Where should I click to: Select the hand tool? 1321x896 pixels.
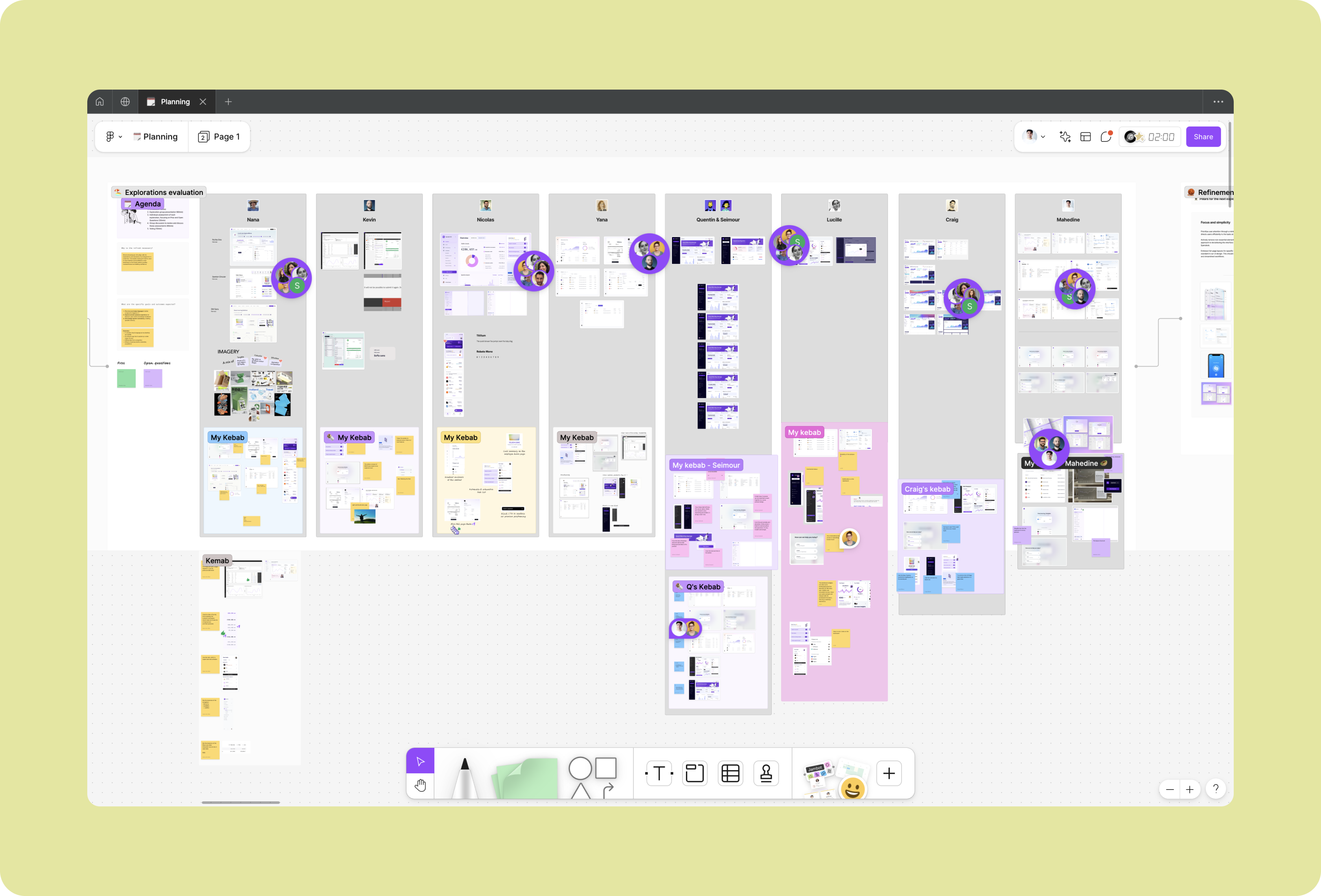coord(420,786)
